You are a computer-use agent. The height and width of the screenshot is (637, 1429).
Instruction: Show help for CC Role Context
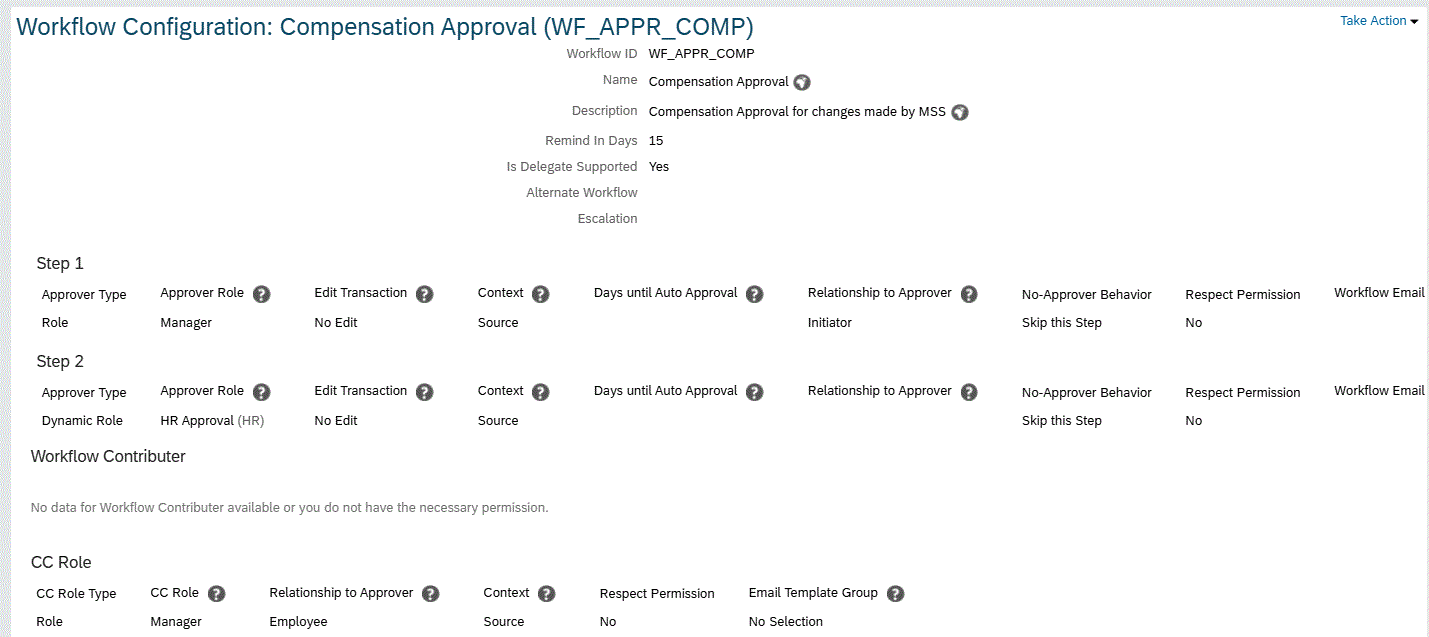click(x=547, y=594)
